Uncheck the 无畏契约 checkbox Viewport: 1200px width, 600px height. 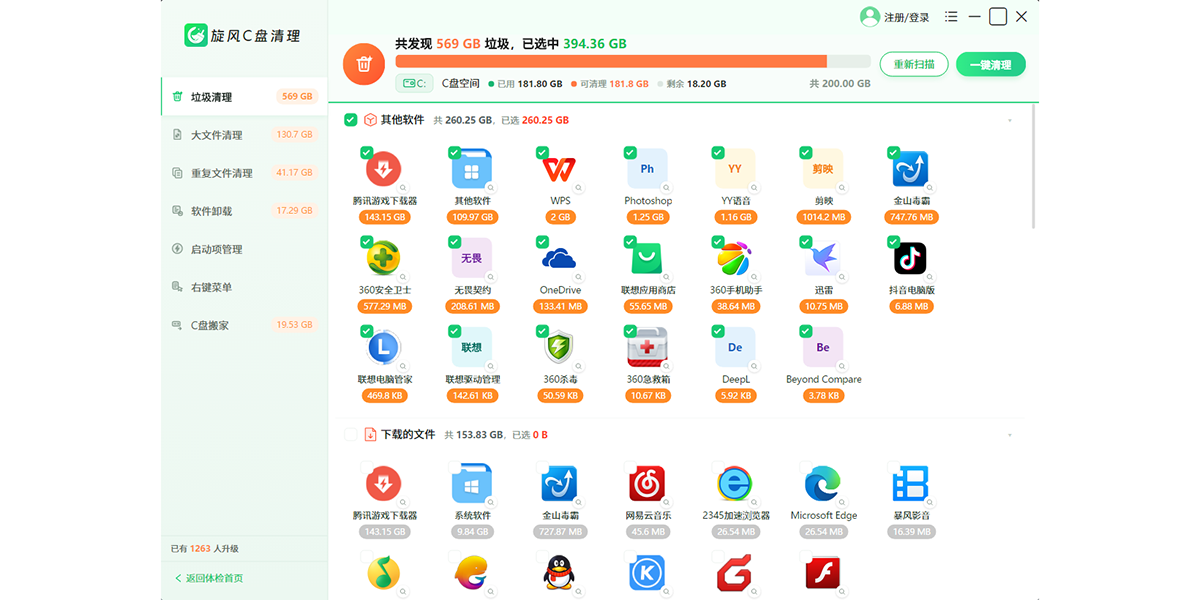click(x=454, y=242)
